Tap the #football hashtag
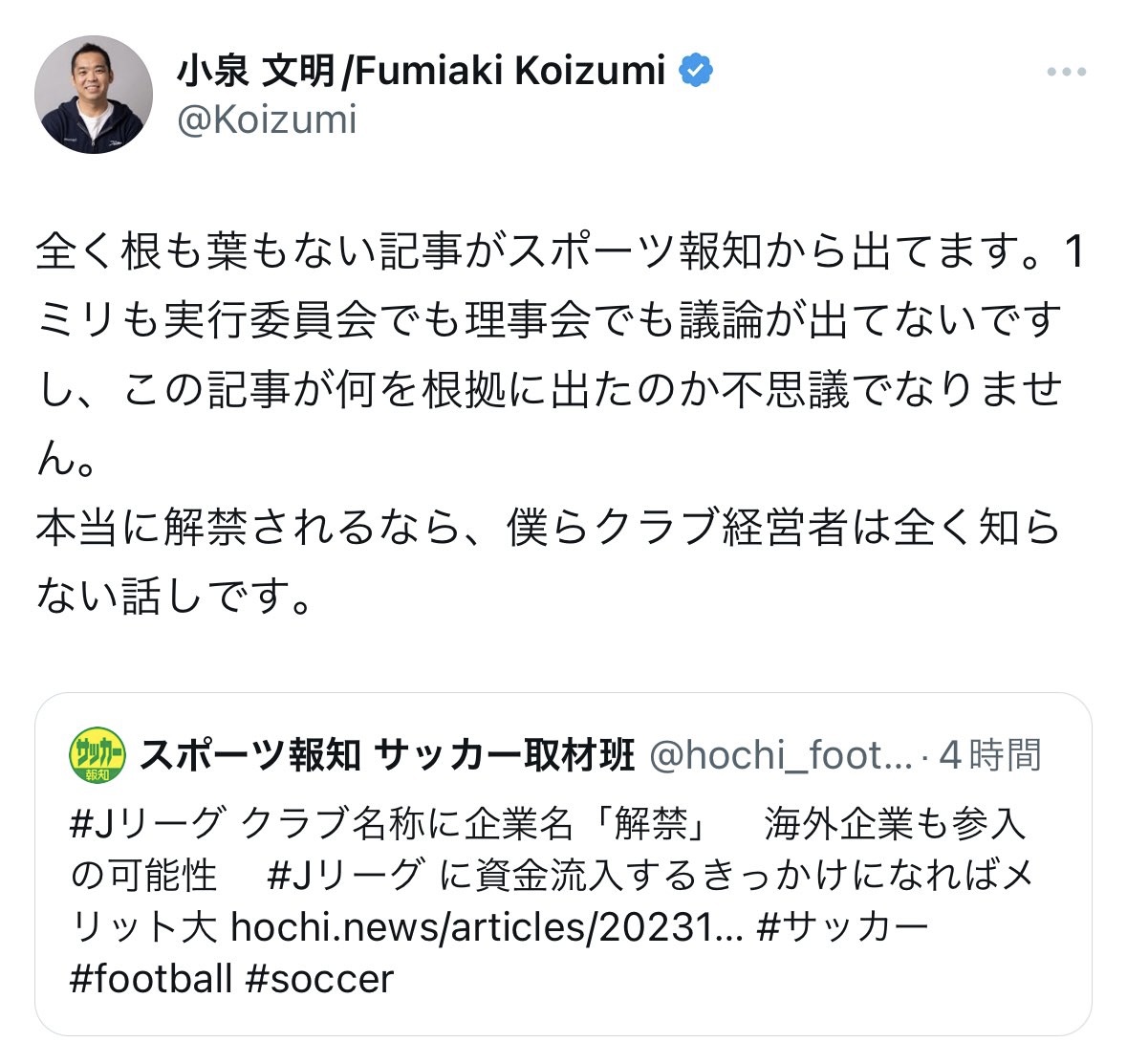The image size is (1127, 1064). point(151,979)
